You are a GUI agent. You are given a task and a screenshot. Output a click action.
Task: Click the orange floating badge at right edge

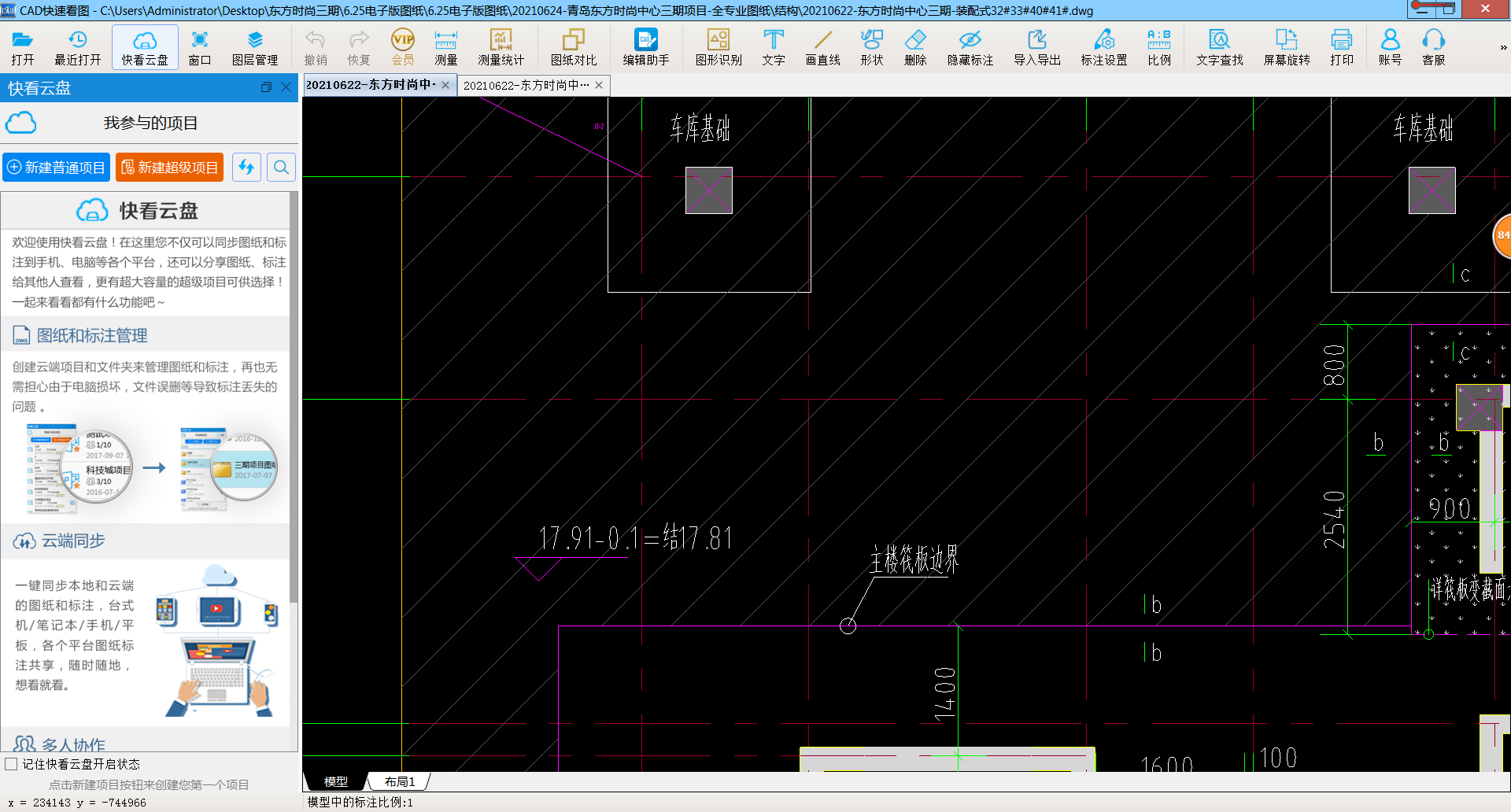[x=1502, y=235]
